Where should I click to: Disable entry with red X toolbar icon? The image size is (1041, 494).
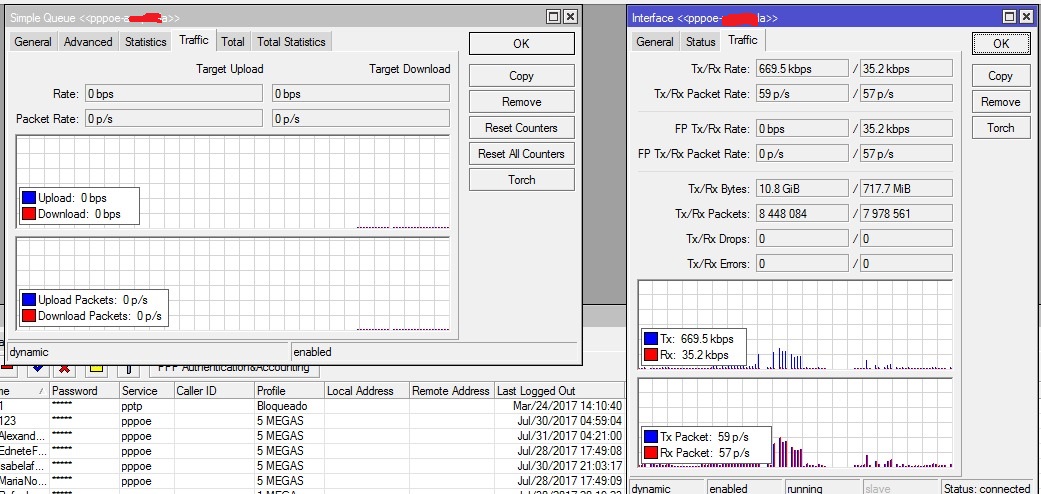[64, 368]
